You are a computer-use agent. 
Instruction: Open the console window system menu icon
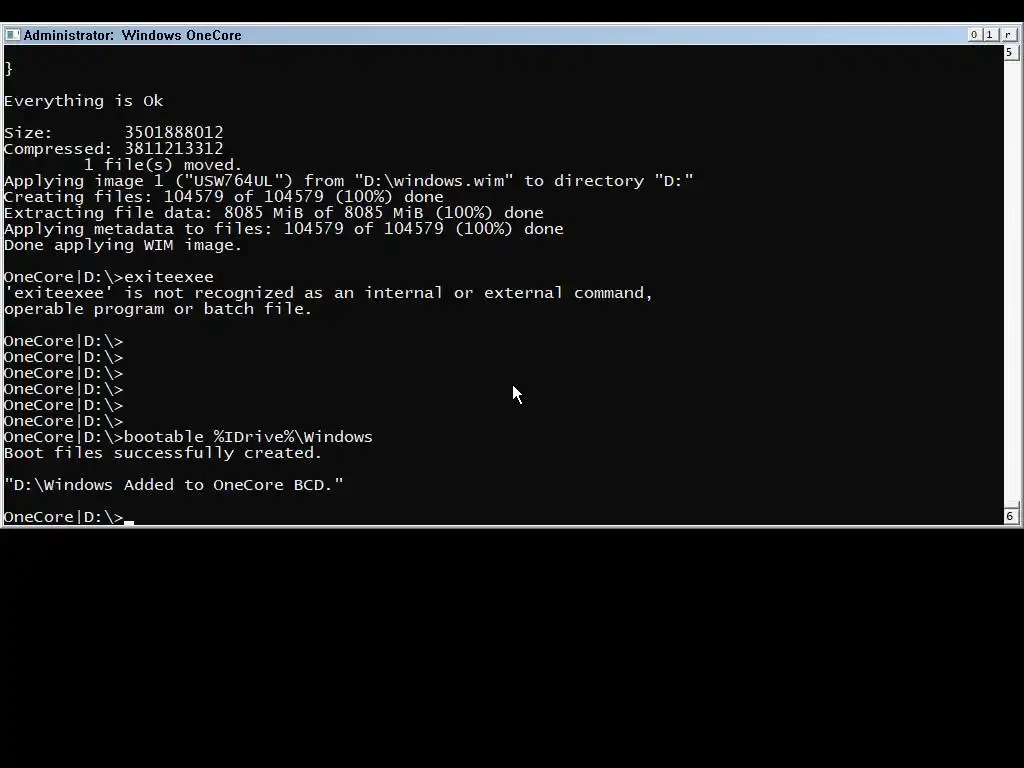[x=12, y=35]
